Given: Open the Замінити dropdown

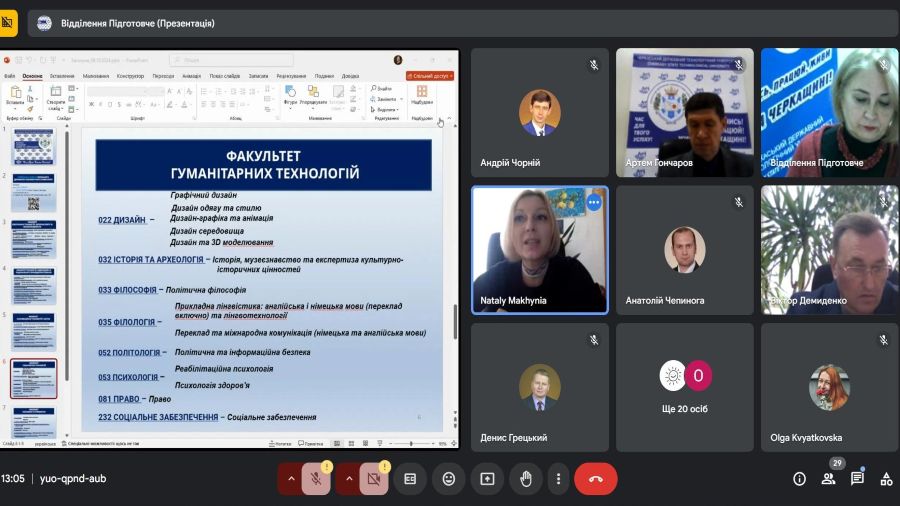Looking at the screenshot, I should coord(386,99).
